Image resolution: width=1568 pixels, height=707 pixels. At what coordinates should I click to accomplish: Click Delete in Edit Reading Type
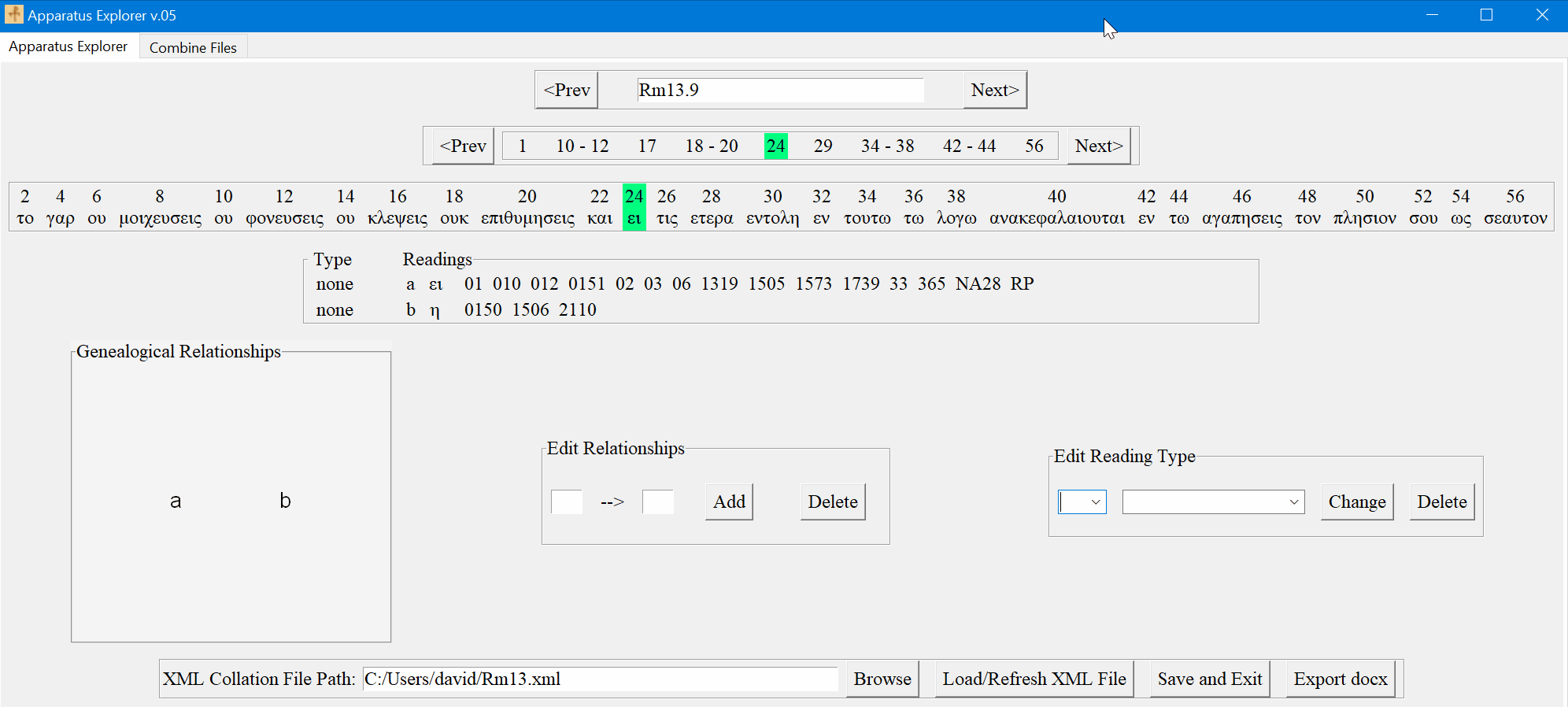pyautogui.click(x=1442, y=502)
